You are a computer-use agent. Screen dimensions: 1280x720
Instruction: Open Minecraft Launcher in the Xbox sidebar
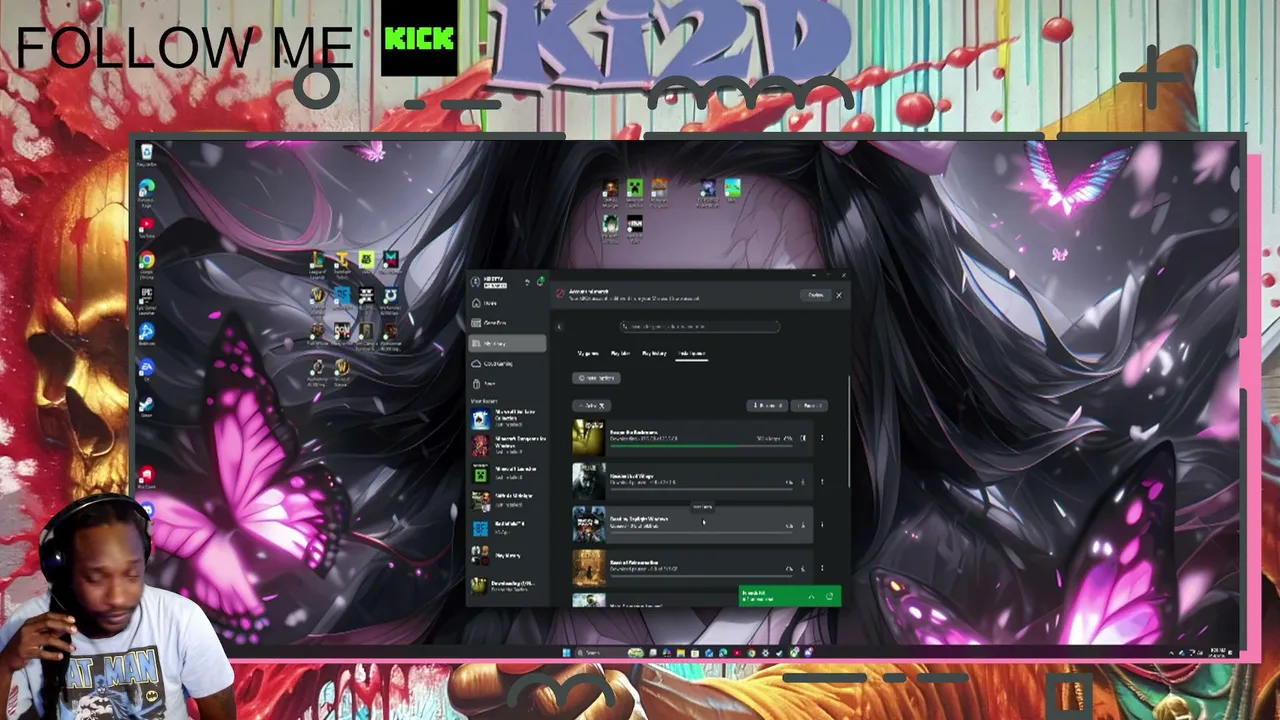(508, 472)
